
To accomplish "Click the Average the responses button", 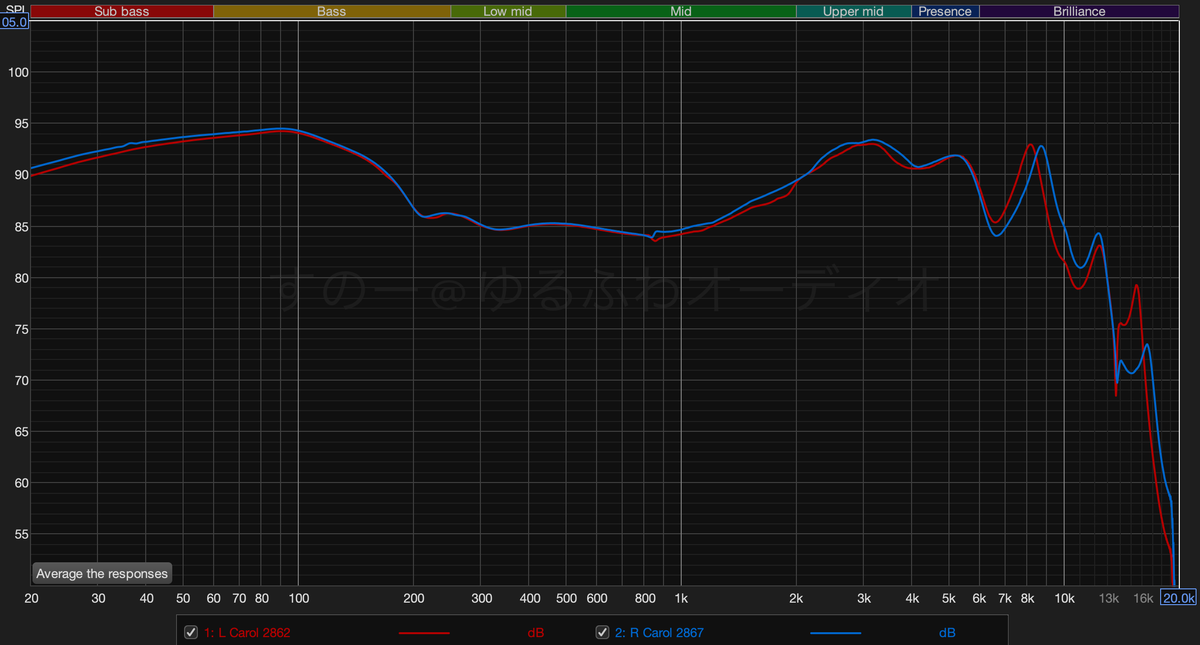I will (102, 573).
